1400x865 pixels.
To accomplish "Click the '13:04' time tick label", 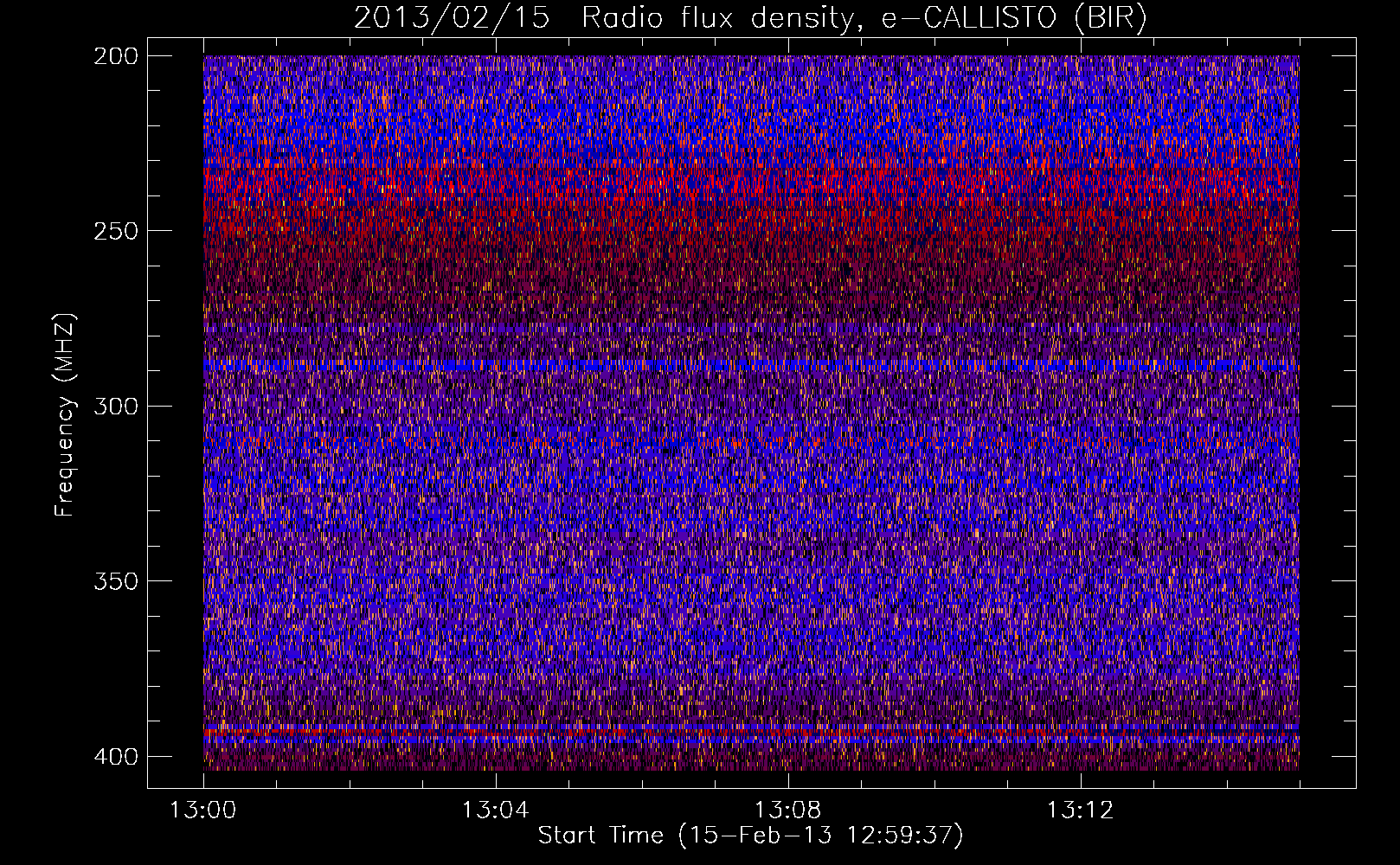I will click(496, 811).
